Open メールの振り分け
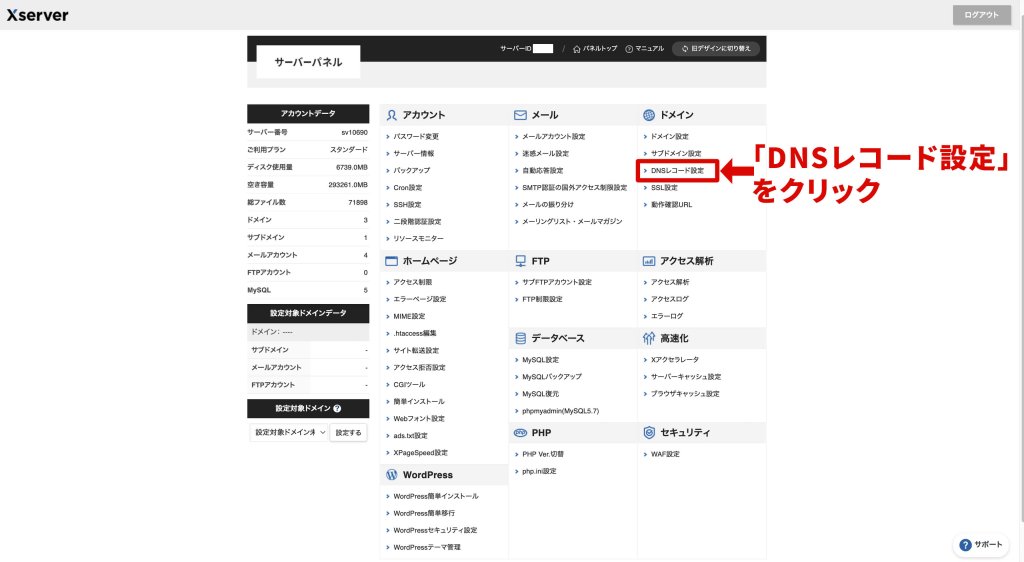The width and height of the screenshot is (1024, 562). coord(548,204)
